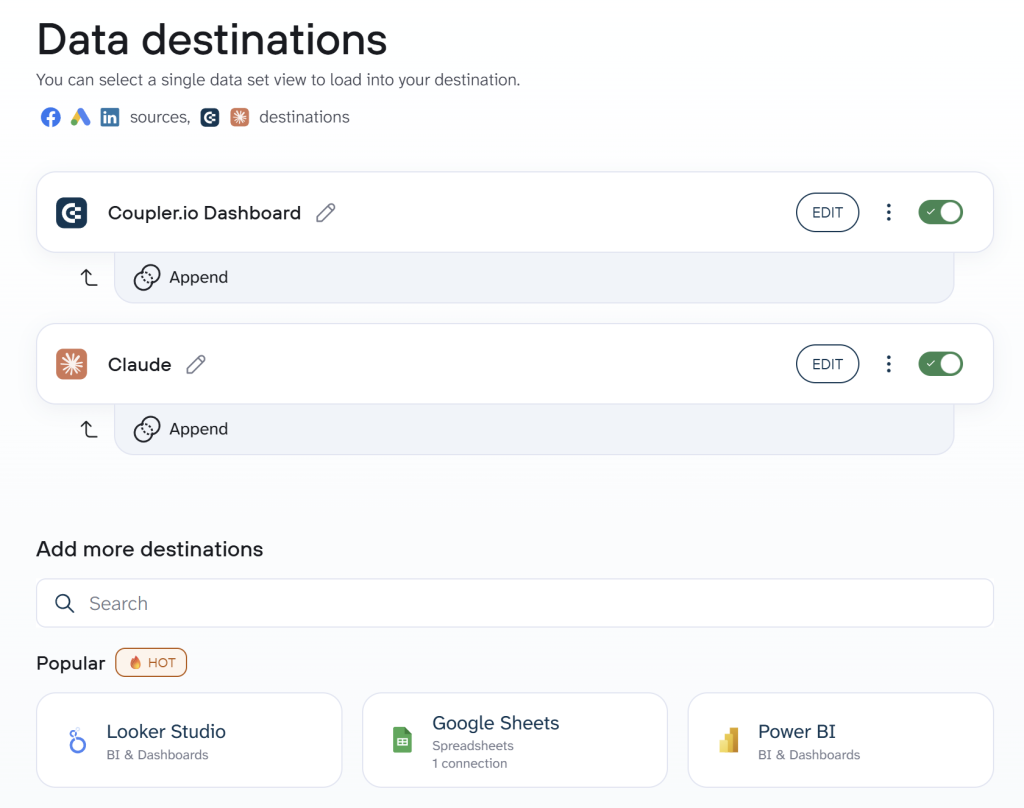Click the Coupler.io destination icon in summary row

210,118
